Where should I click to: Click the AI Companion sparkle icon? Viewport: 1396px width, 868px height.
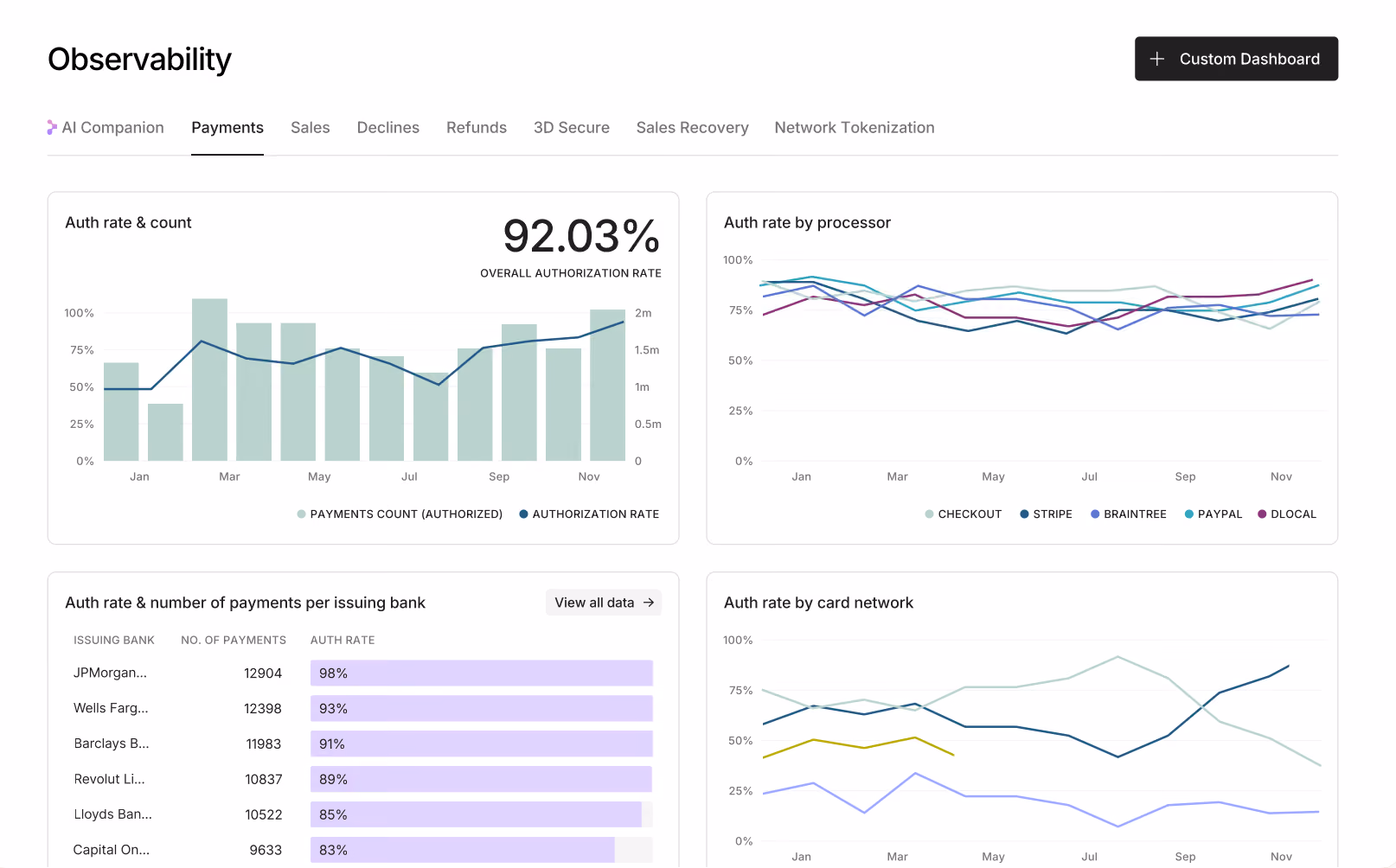click(x=52, y=127)
